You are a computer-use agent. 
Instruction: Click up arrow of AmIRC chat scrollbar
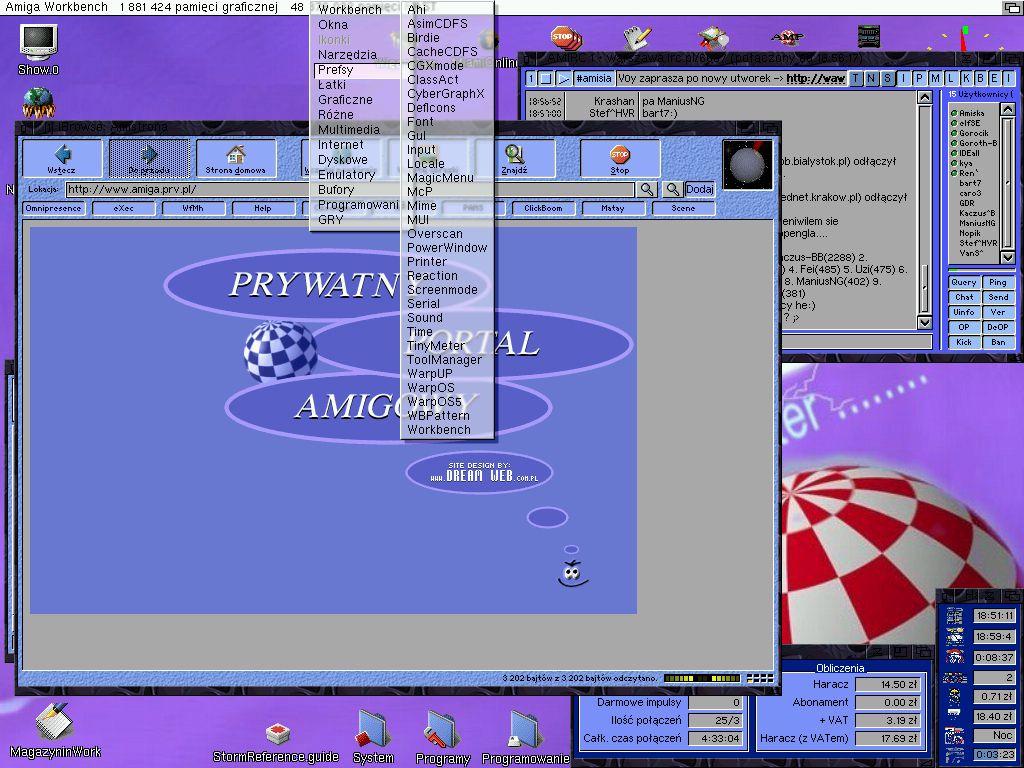point(925,97)
